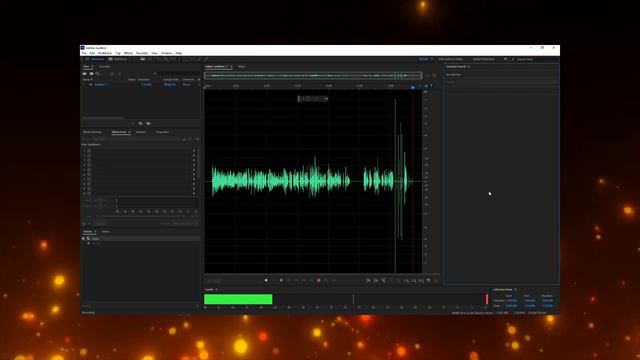This screenshot has height=360, width=640.
Task: Select Edit Audio to Video workspace
Action: (x=451, y=59)
